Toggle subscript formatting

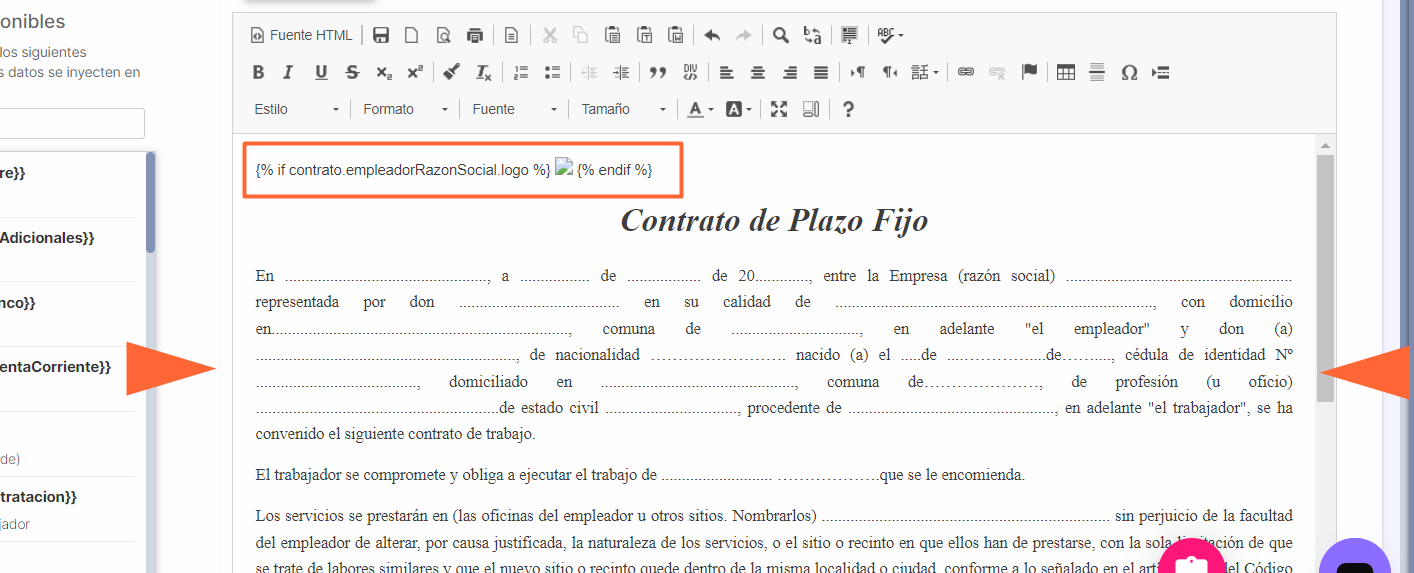(x=384, y=72)
